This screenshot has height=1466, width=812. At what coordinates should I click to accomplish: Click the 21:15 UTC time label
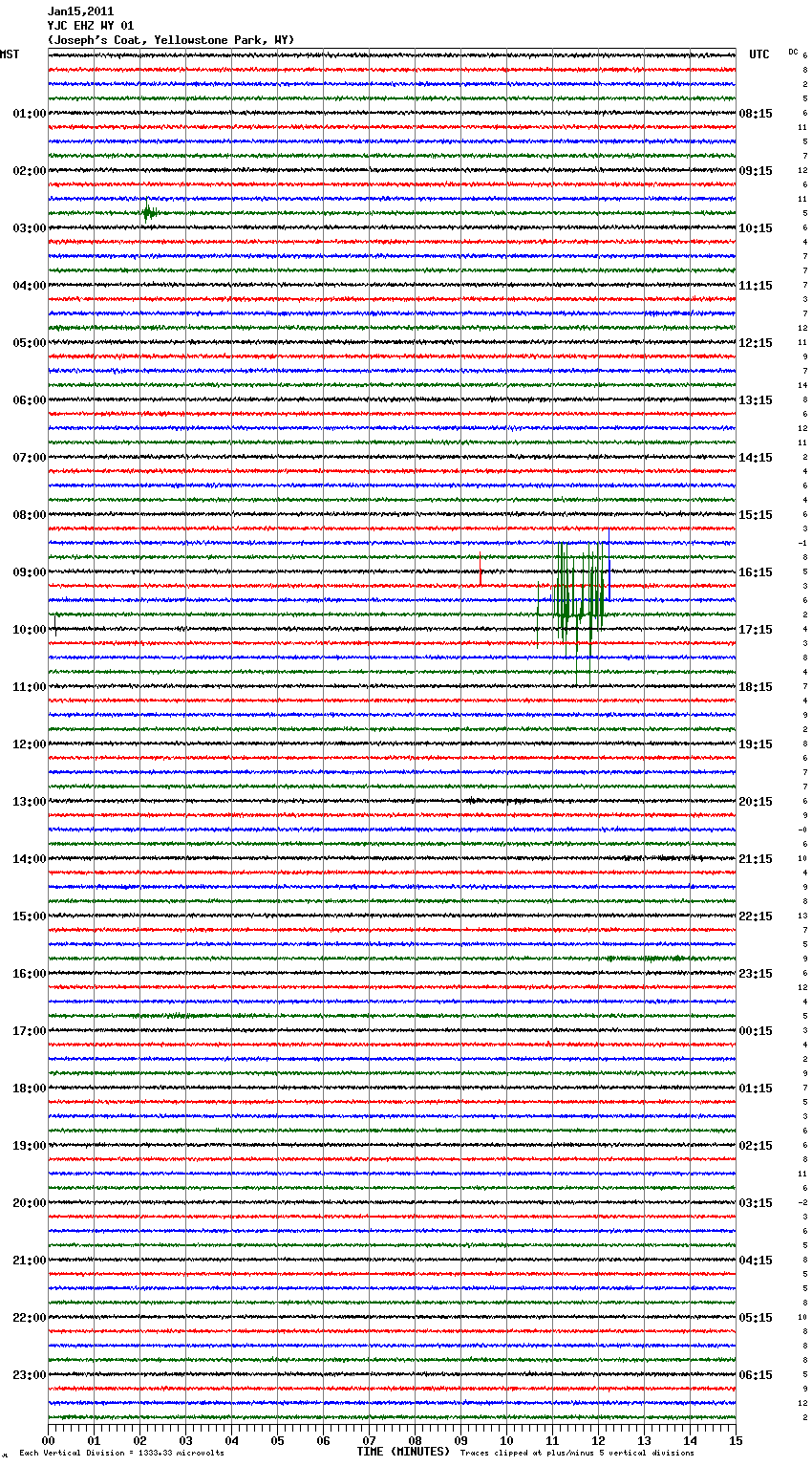pyautogui.click(x=756, y=859)
